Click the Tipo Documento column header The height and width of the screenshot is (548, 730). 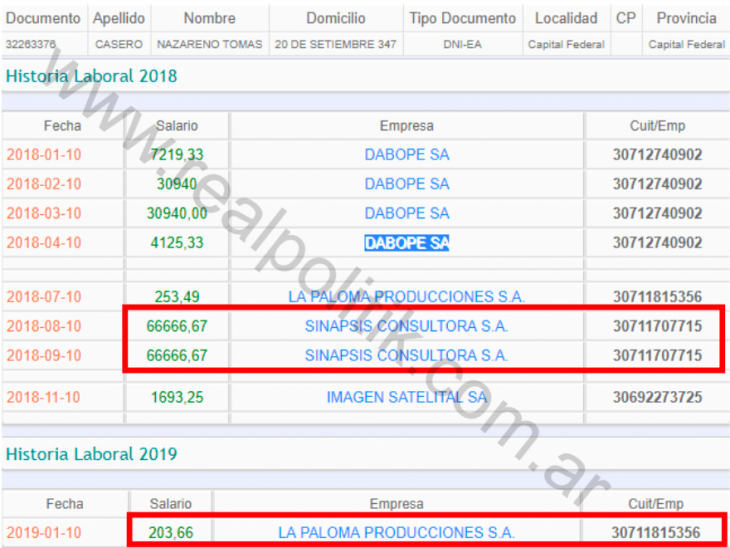[x=462, y=18]
